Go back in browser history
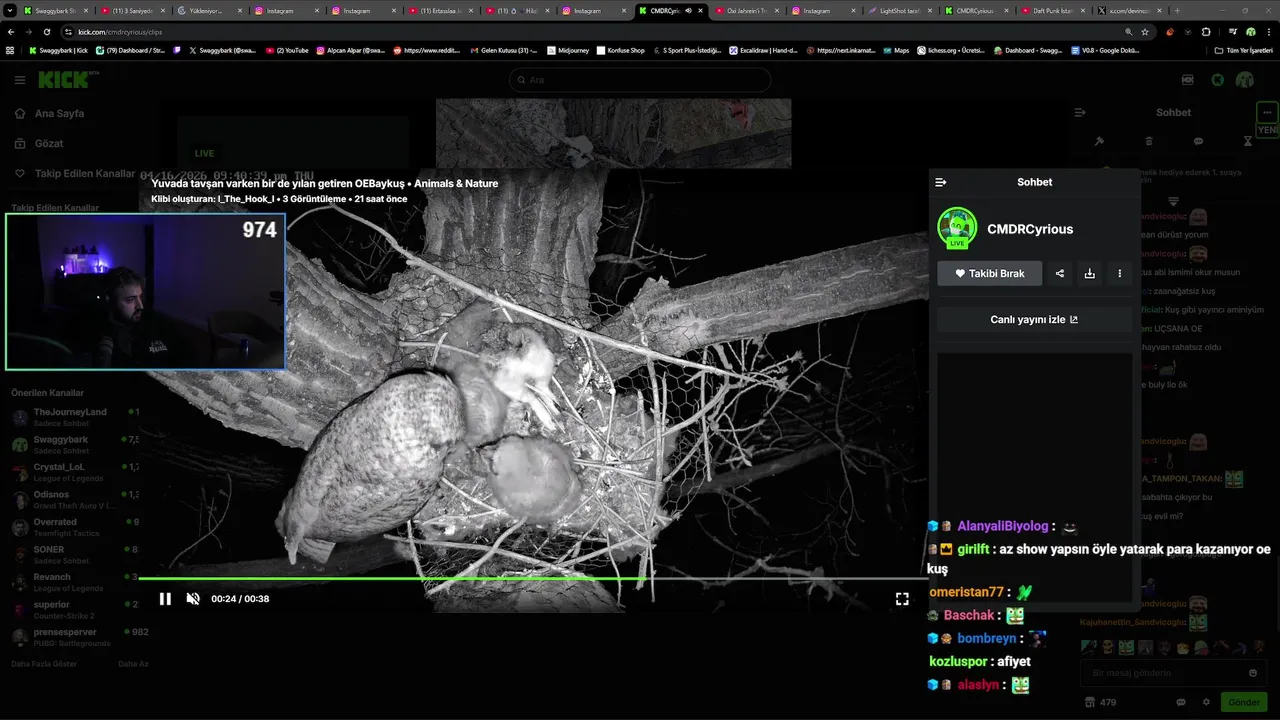 pyautogui.click(x=11, y=32)
